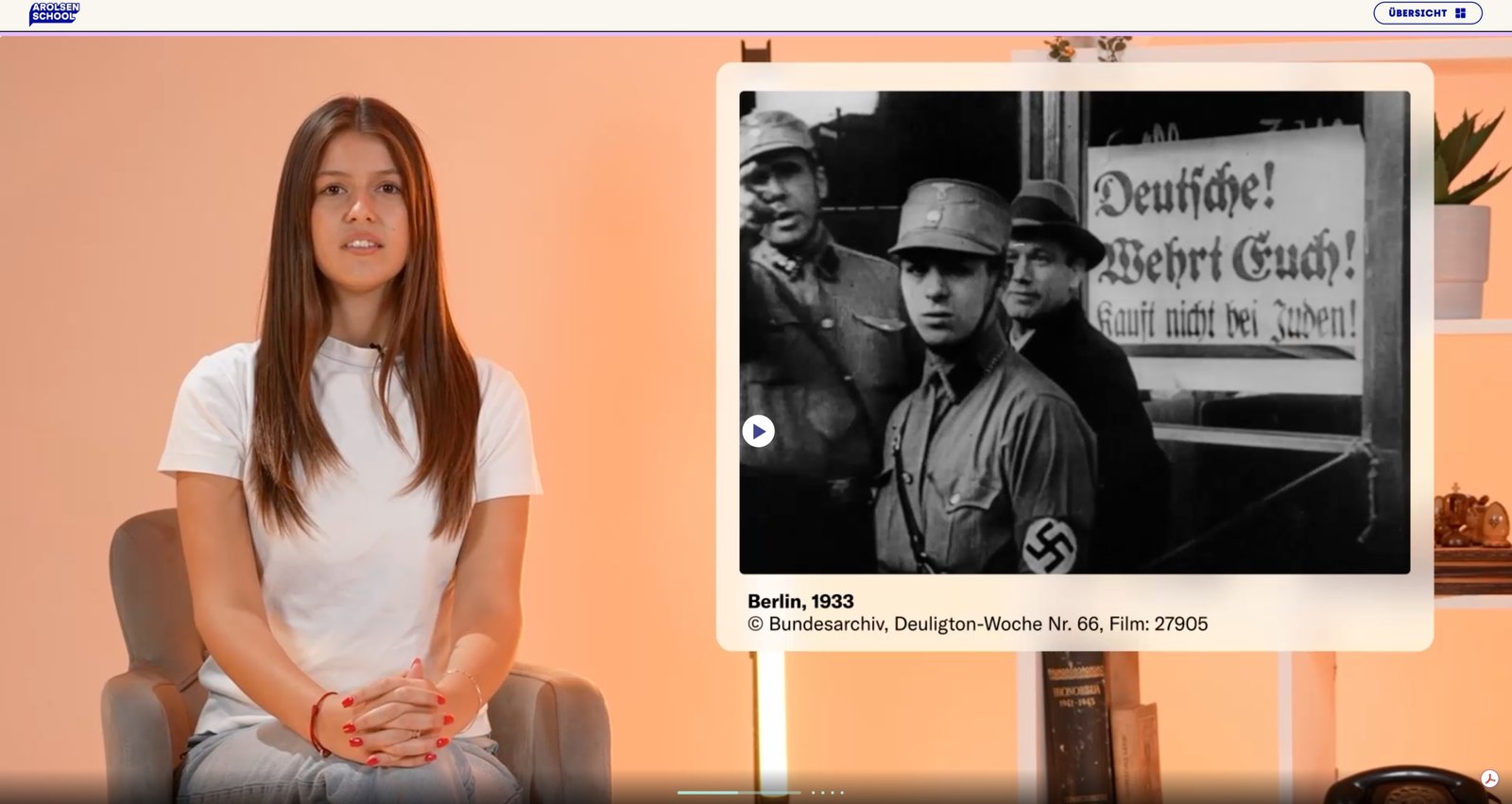The image size is (1512, 804).
Task: Open the Acrobat PDF icon
Action: 1490,779
